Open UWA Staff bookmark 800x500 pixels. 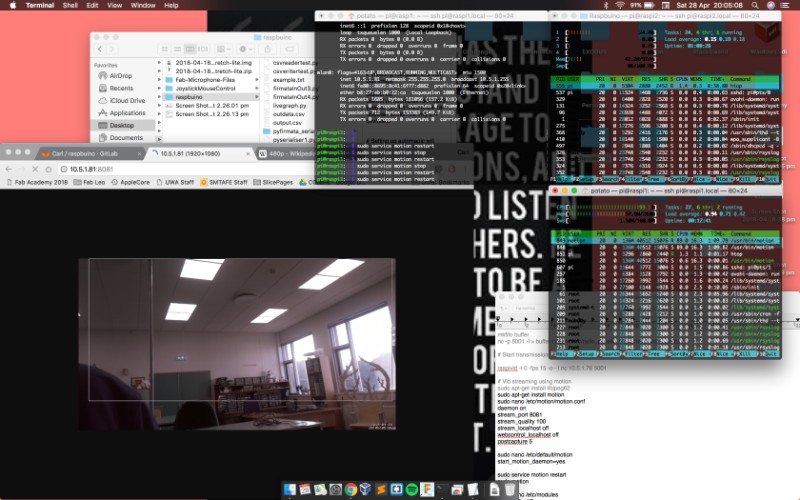pyautogui.click(x=174, y=182)
